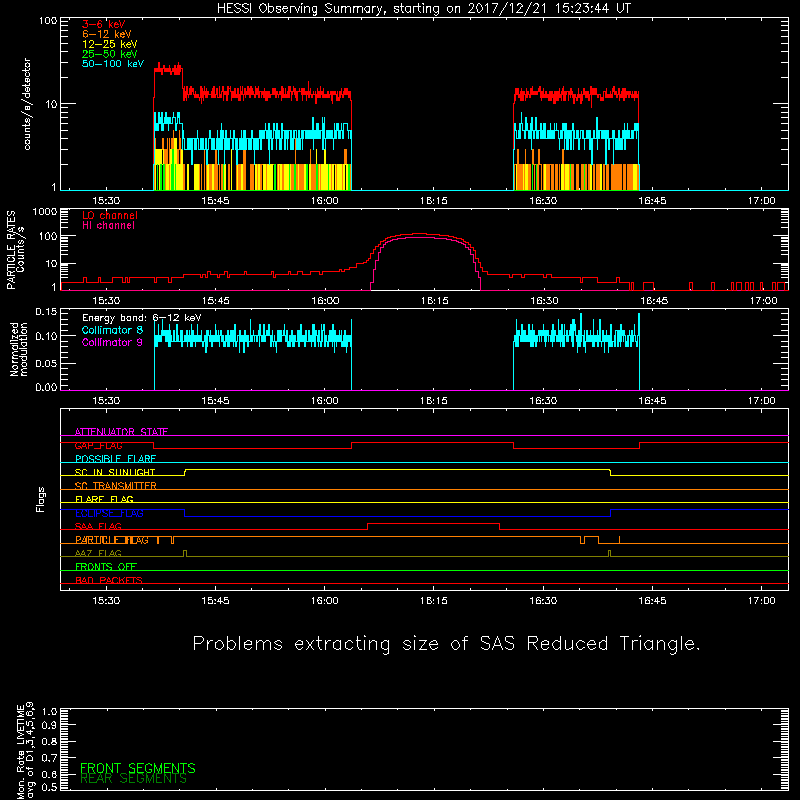
Task: Click the ECLIPSE_FLAG label
Action: click(109, 513)
